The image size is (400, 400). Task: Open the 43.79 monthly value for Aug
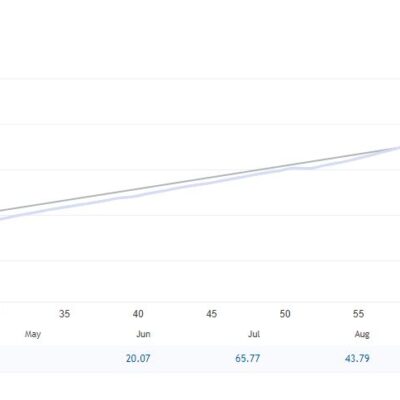[357, 359]
